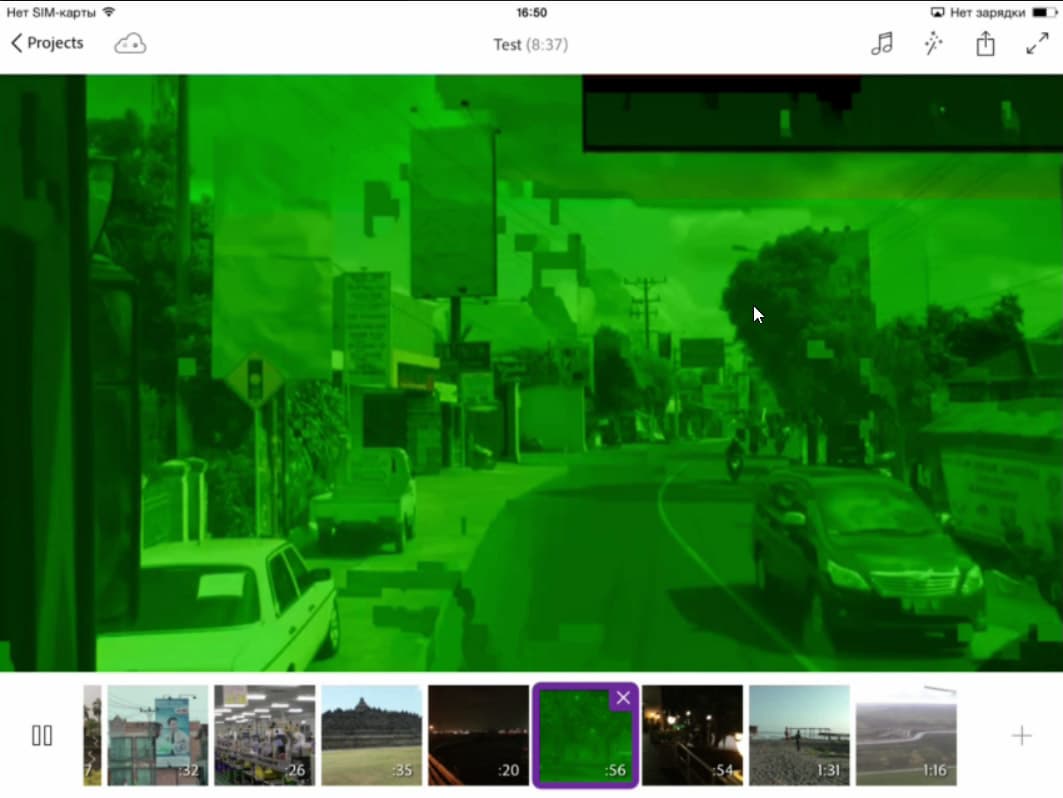Remove selected clip with X button
This screenshot has height=798, width=1063.
pyautogui.click(x=623, y=698)
